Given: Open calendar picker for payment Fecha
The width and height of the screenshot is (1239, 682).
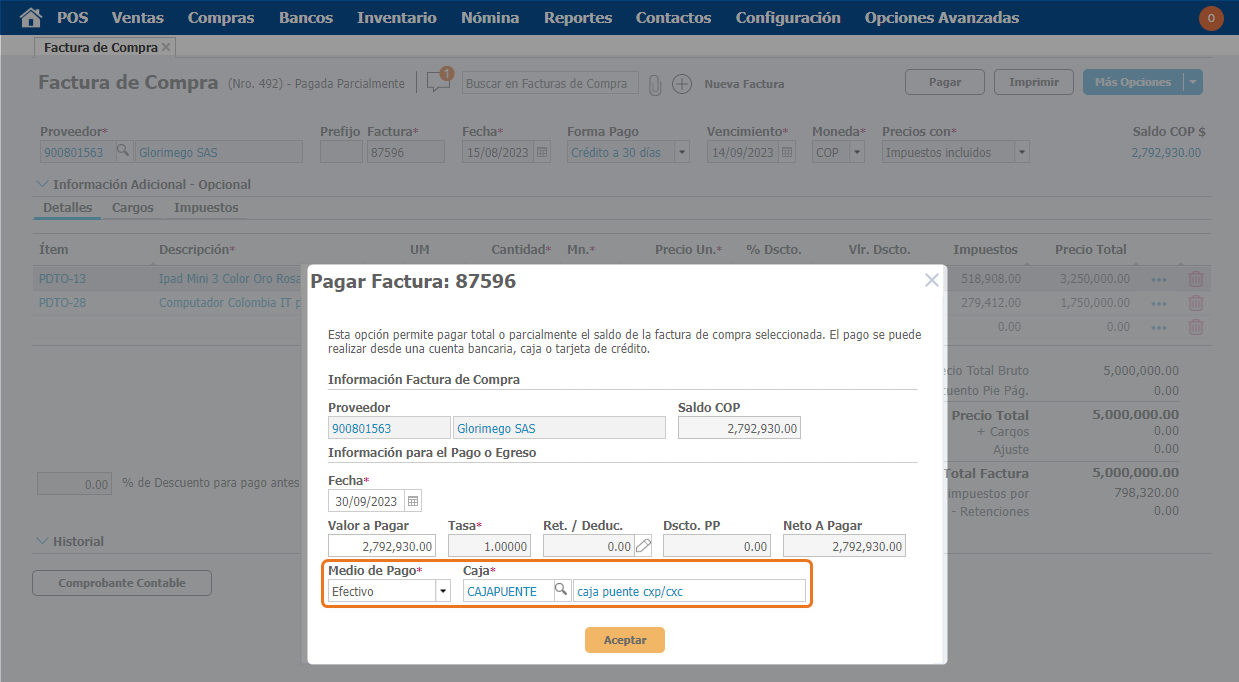Looking at the screenshot, I should coord(413,501).
